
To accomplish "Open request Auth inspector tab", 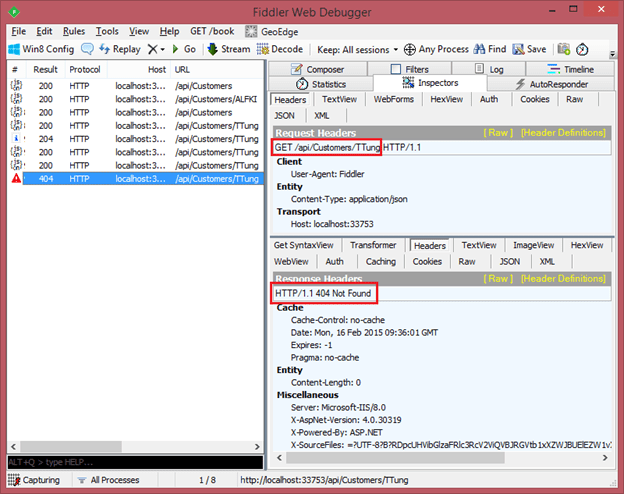I will pyautogui.click(x=489, y=99).
